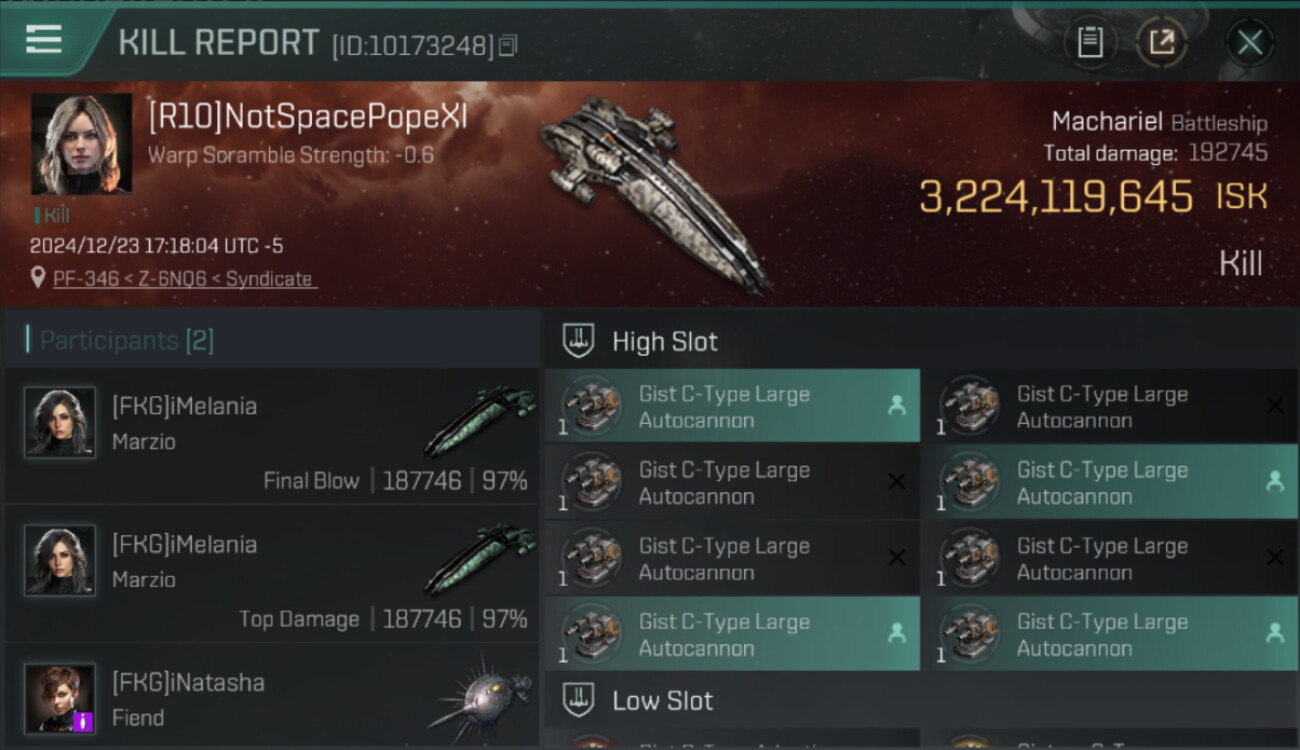The image size is (1300, 750).
Task: Click the destroyed X on top-right autocannon
Action: 1274,406
